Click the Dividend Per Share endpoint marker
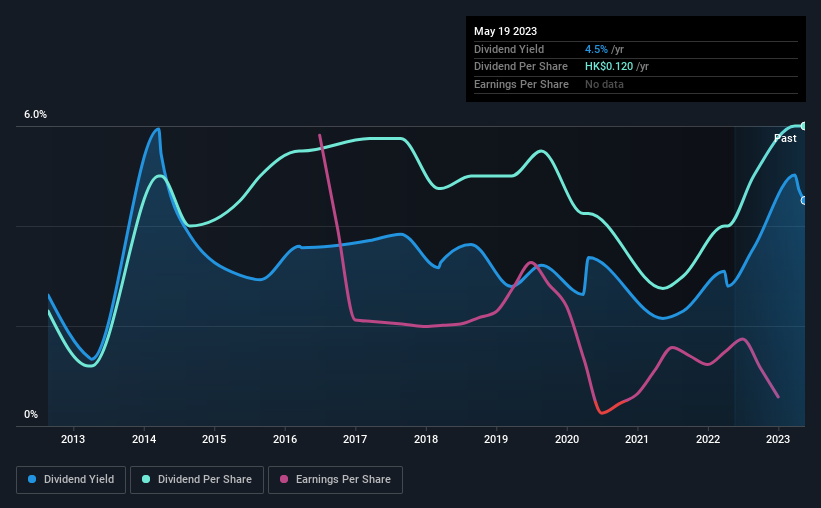The height and width of the screenshot is (508, 821). (803, 126)
